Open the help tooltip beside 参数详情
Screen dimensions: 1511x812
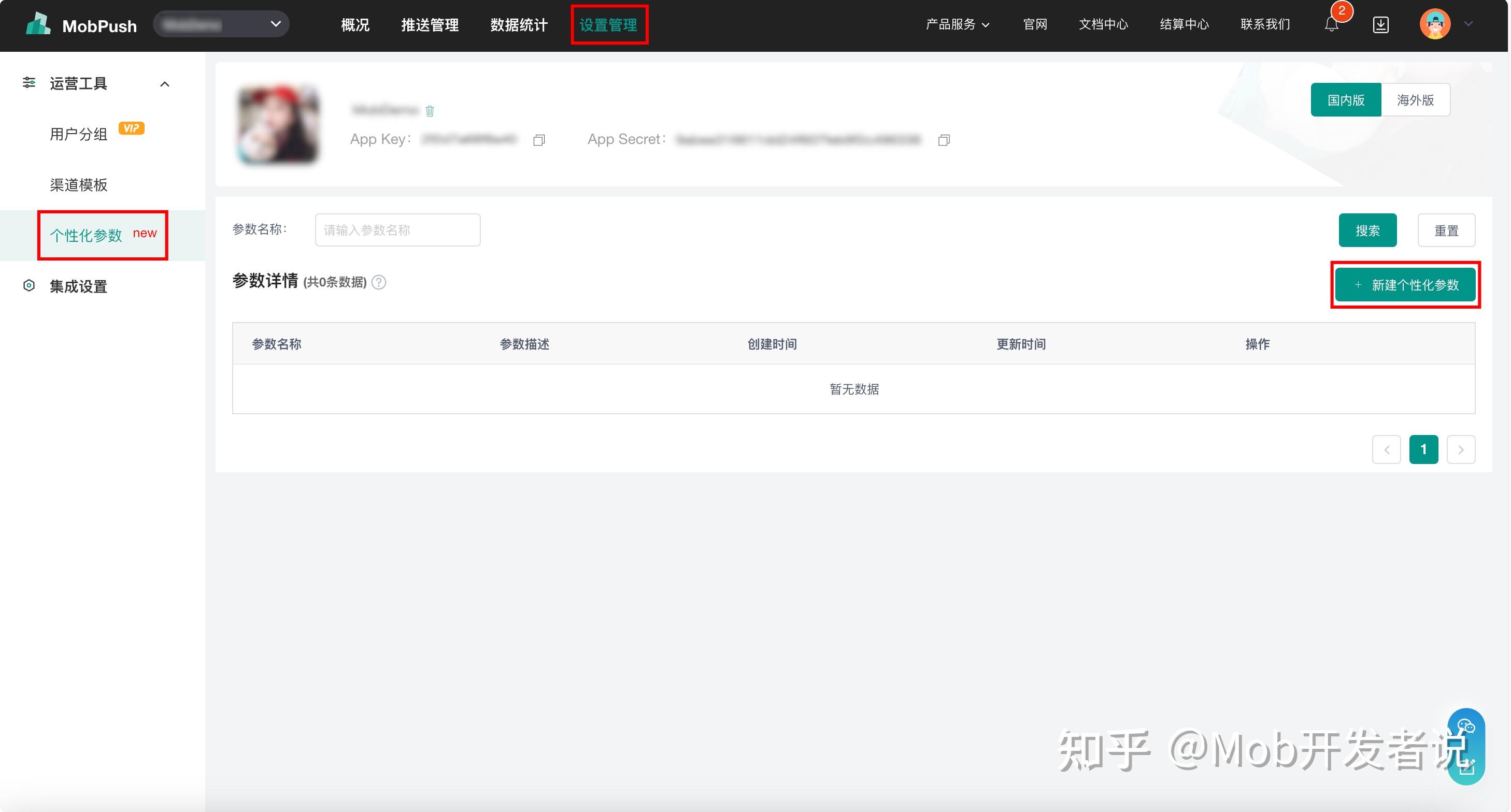click(378, 283)
